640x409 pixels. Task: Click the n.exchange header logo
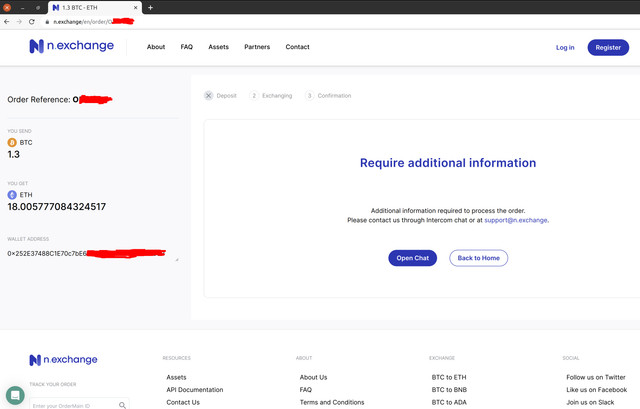point(71,46)
